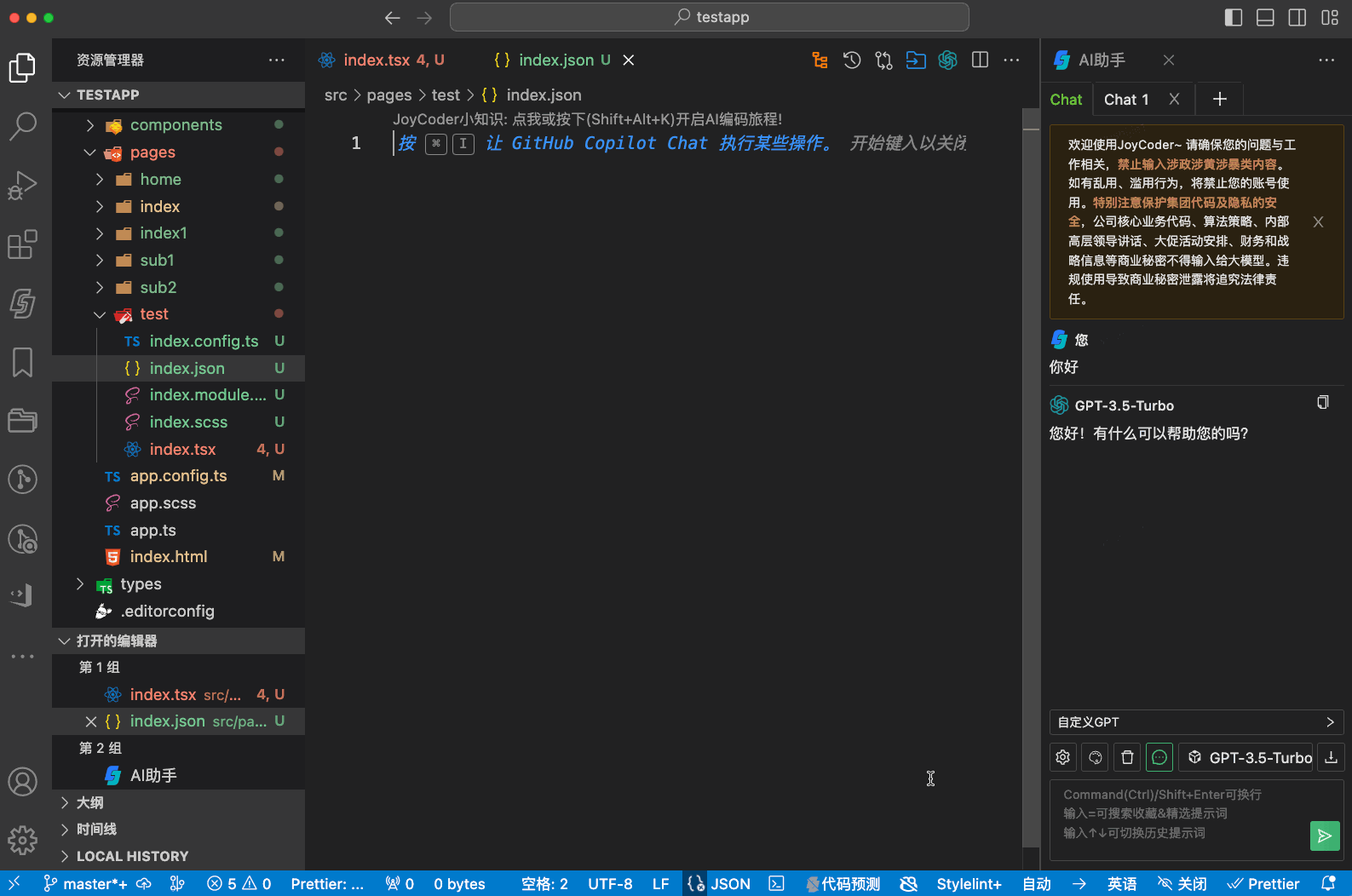
Task: Open notifications bell in status bar
Action: [1328, 884]
